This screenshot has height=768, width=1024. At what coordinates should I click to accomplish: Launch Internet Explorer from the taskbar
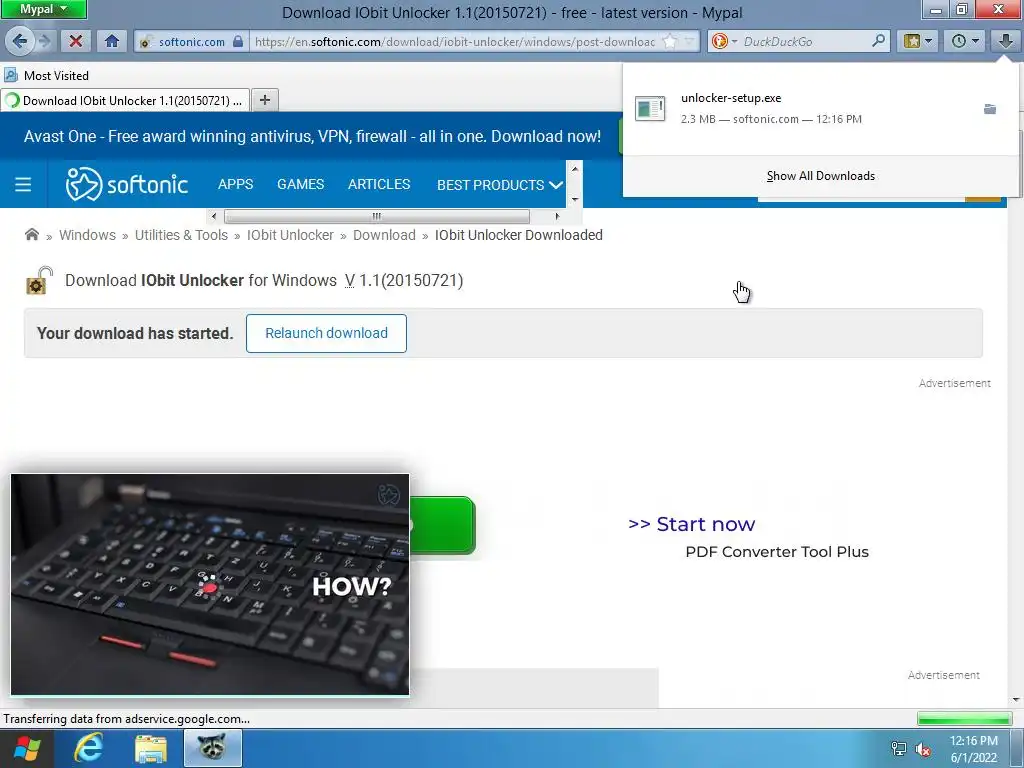pyautogui.click(x=88, y=748)
